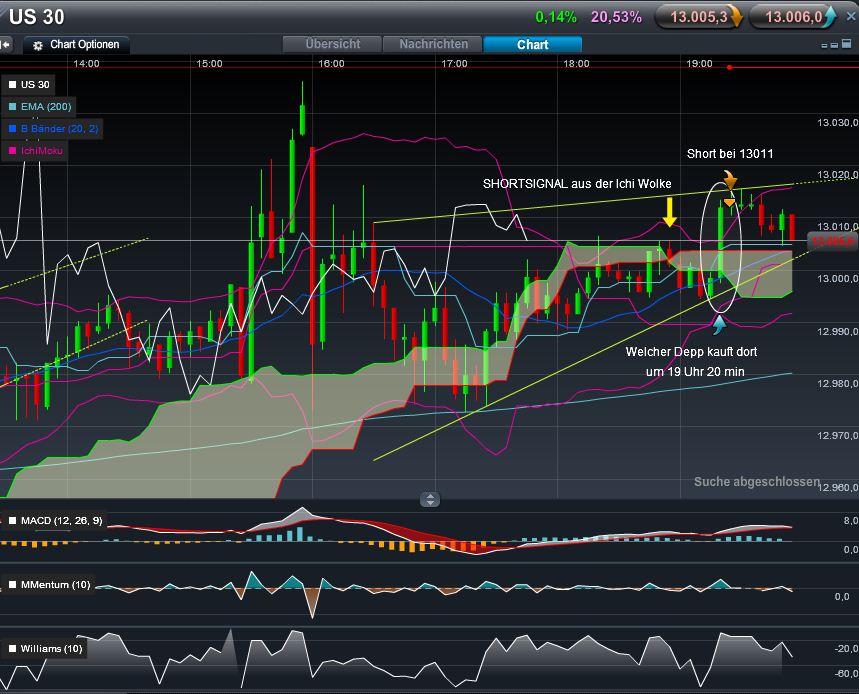Viewport: 859px width, 694px height.
Task: Toggle the Williams (10) legend
Action: coord(45,649)
